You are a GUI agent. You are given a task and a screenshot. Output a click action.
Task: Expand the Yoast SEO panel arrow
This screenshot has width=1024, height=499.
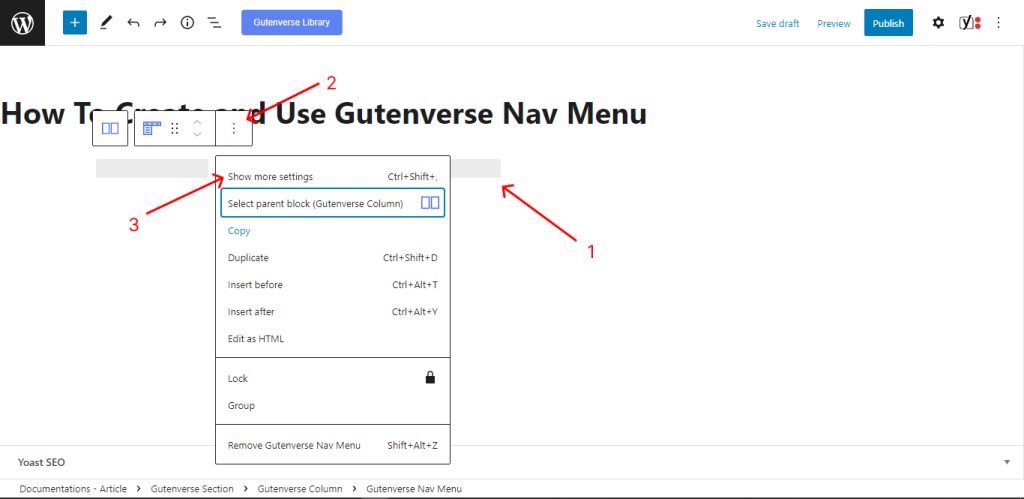pyautogui.click(x=1006, y=462)
